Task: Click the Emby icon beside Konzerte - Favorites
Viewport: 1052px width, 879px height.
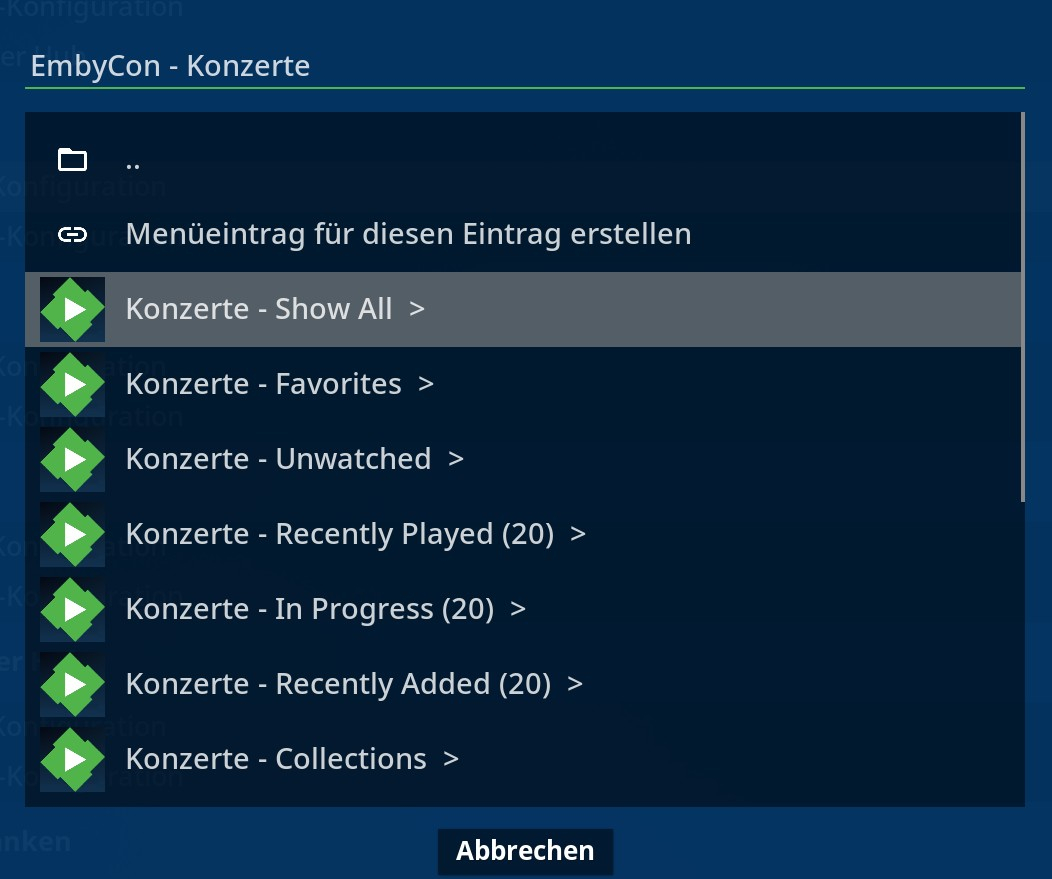Action: point(72,384)
